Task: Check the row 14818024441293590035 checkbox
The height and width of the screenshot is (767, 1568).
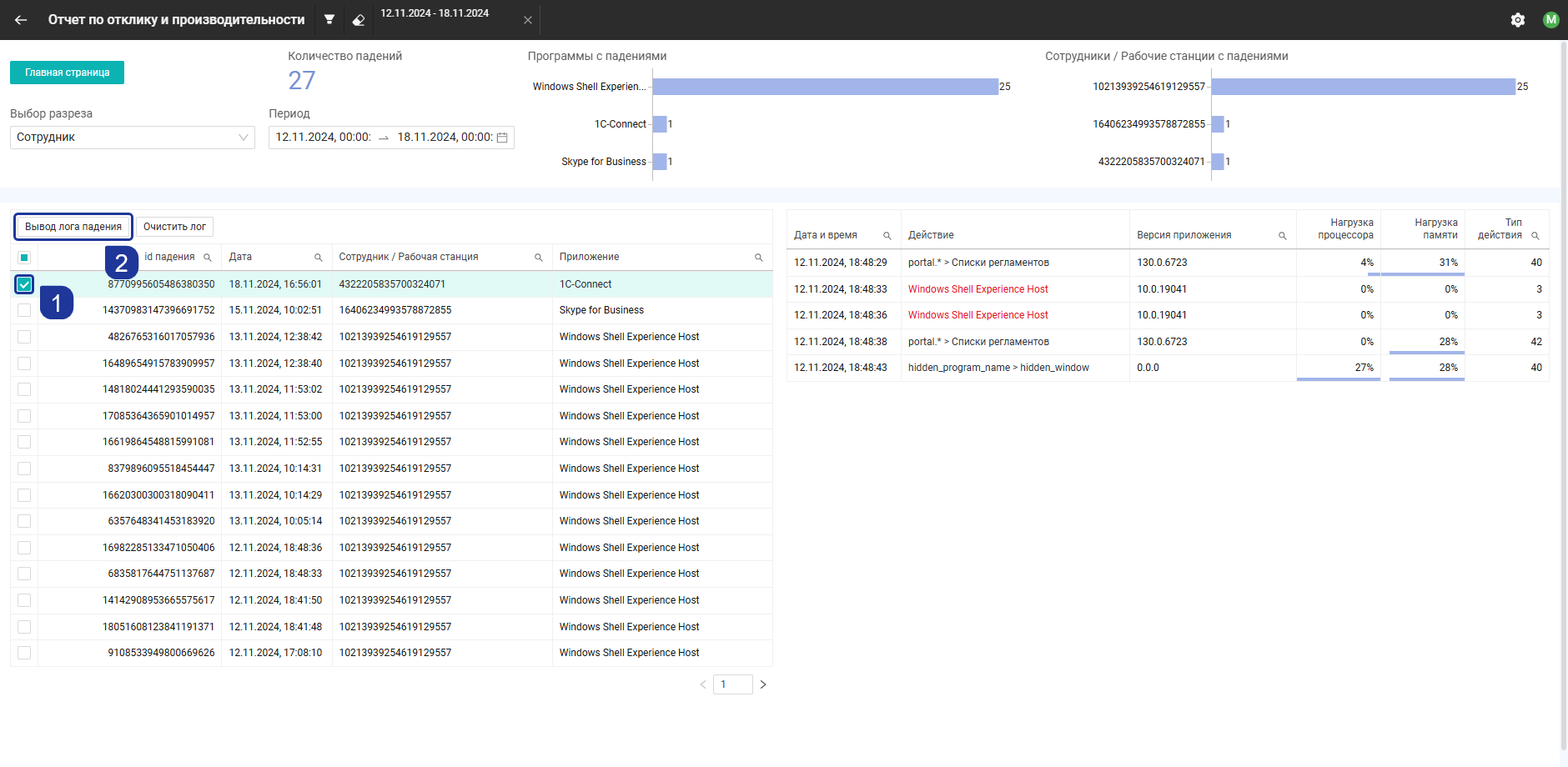Action: tap(24, 389)
